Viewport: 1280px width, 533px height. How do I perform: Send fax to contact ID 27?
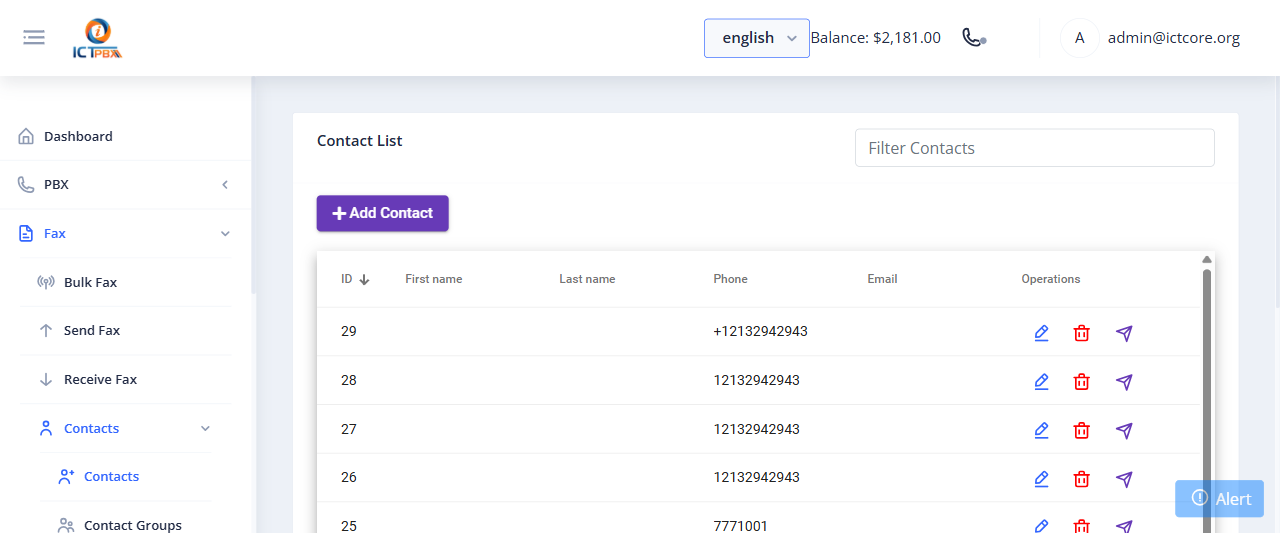[1124, 430]
